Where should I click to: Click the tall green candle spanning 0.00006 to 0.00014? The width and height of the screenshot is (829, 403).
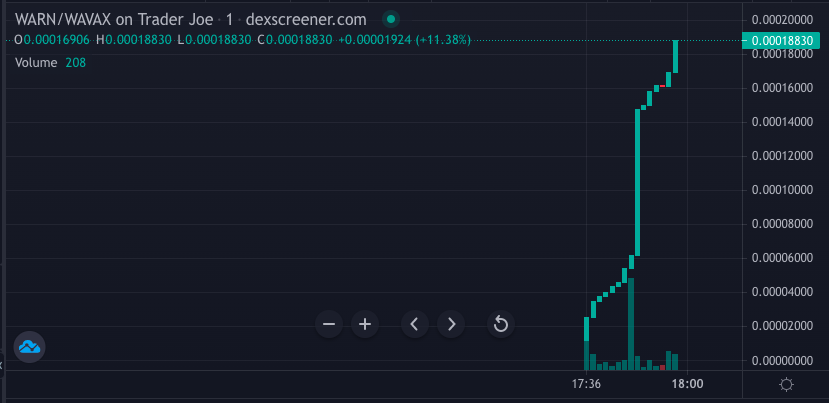point(637,182)
